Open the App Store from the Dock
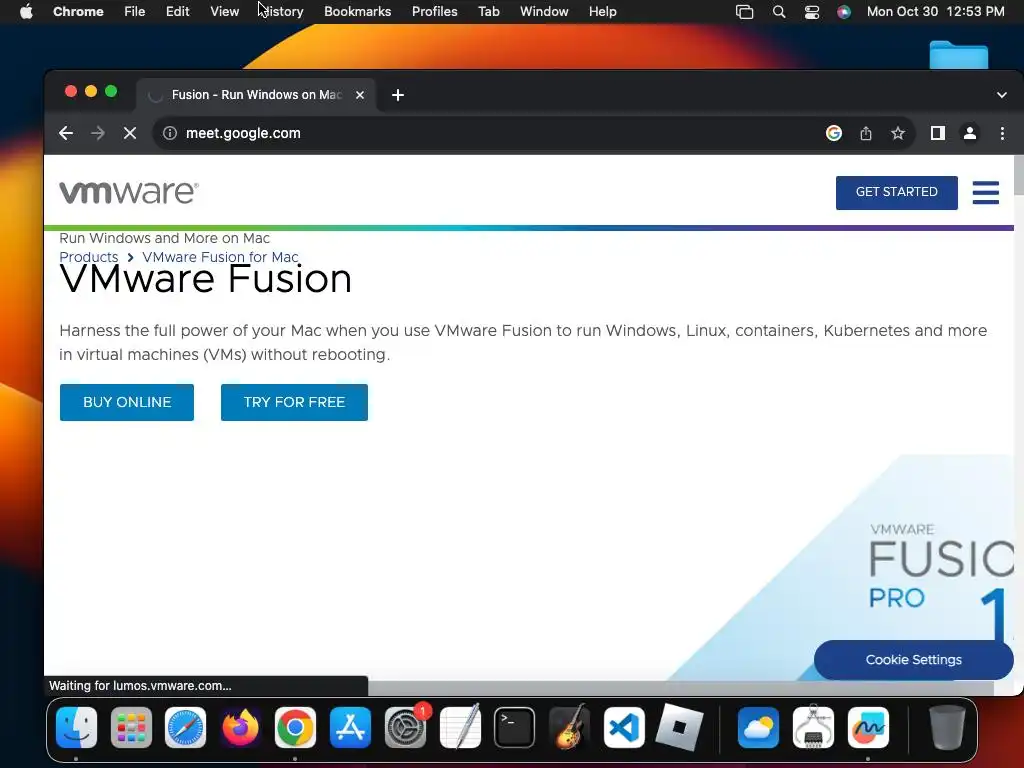The image size is (1024, 768). 351,728
